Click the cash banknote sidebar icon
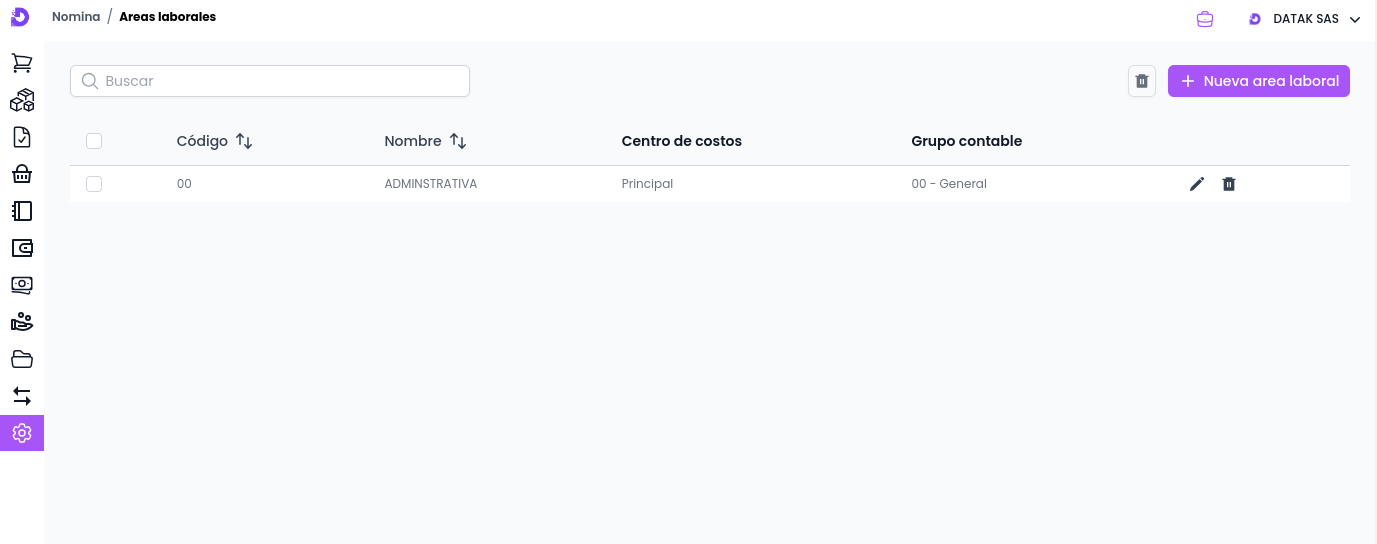Viewport: 1377px width, 544px height. coord(21,285)
